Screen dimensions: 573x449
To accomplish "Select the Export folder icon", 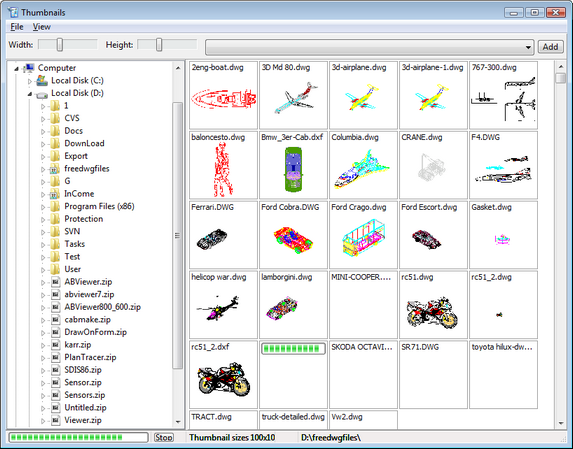I will tap(55, 156).
